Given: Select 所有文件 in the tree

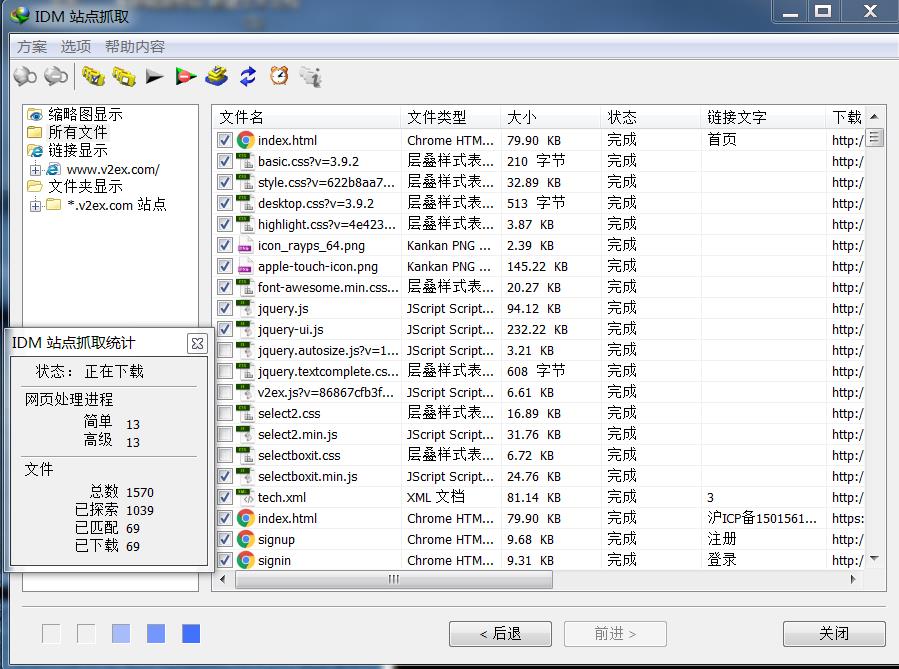Looking at the screenshot, I should 77,132.
